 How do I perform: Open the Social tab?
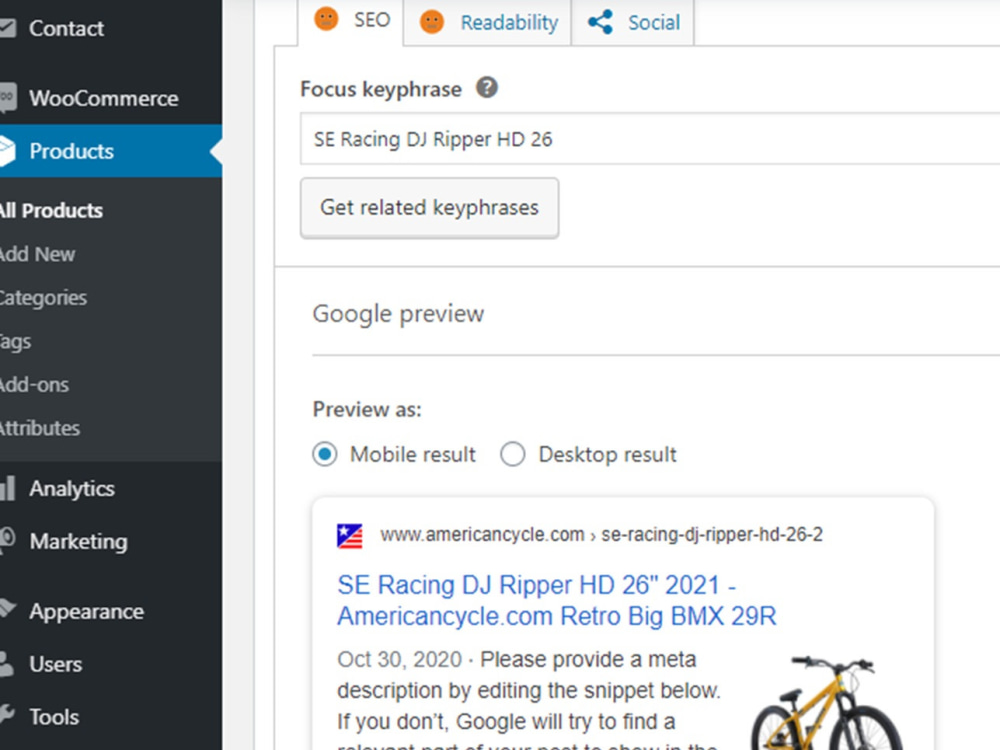click(633, 22)
